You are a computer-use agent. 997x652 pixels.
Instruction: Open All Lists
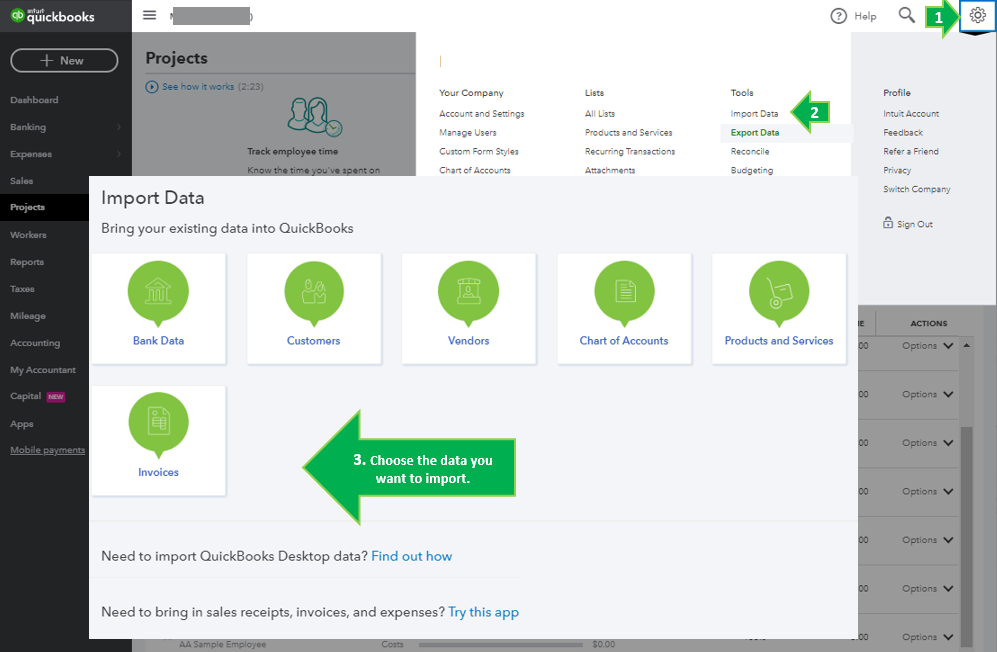click(x=600, y=113)
